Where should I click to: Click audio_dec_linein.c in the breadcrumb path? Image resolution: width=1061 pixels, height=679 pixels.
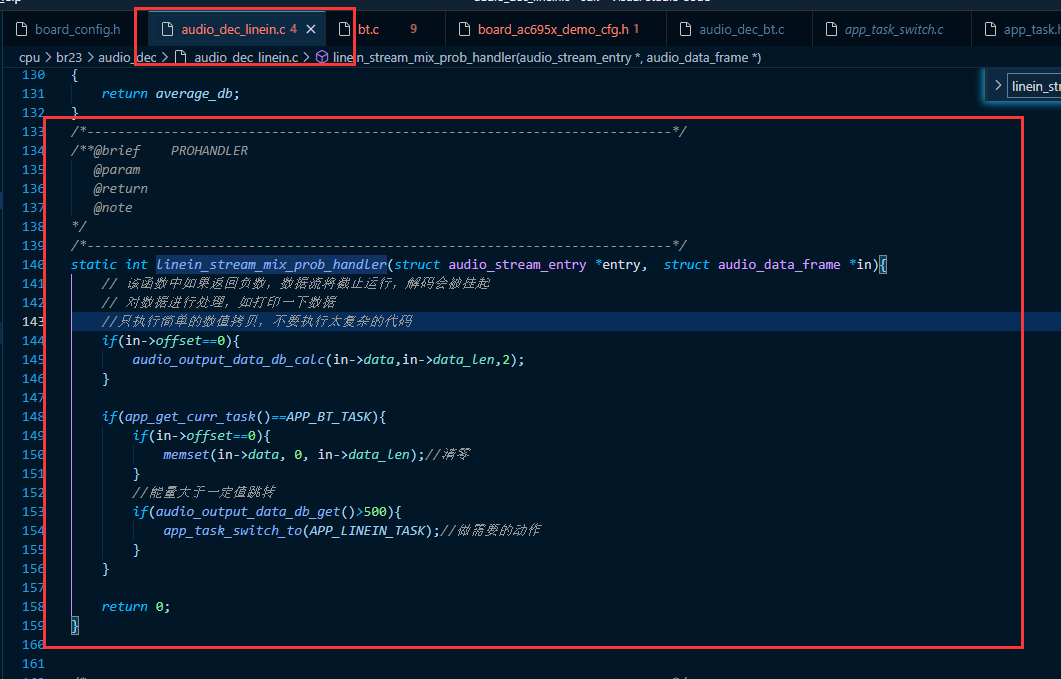[x=246, y=58]
